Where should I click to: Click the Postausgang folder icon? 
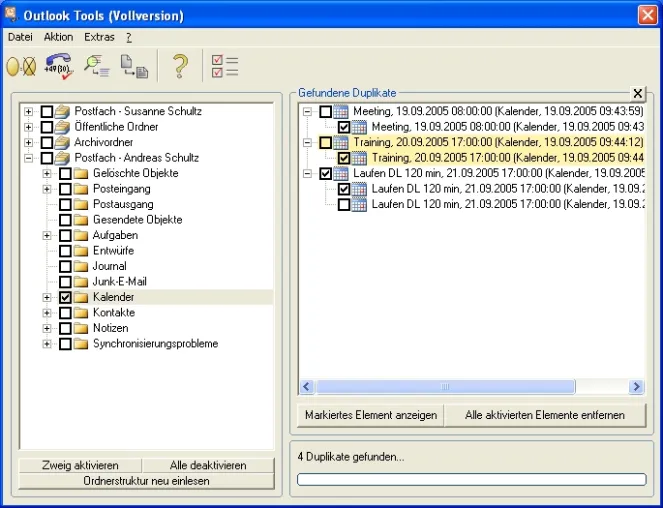point(80,205)
